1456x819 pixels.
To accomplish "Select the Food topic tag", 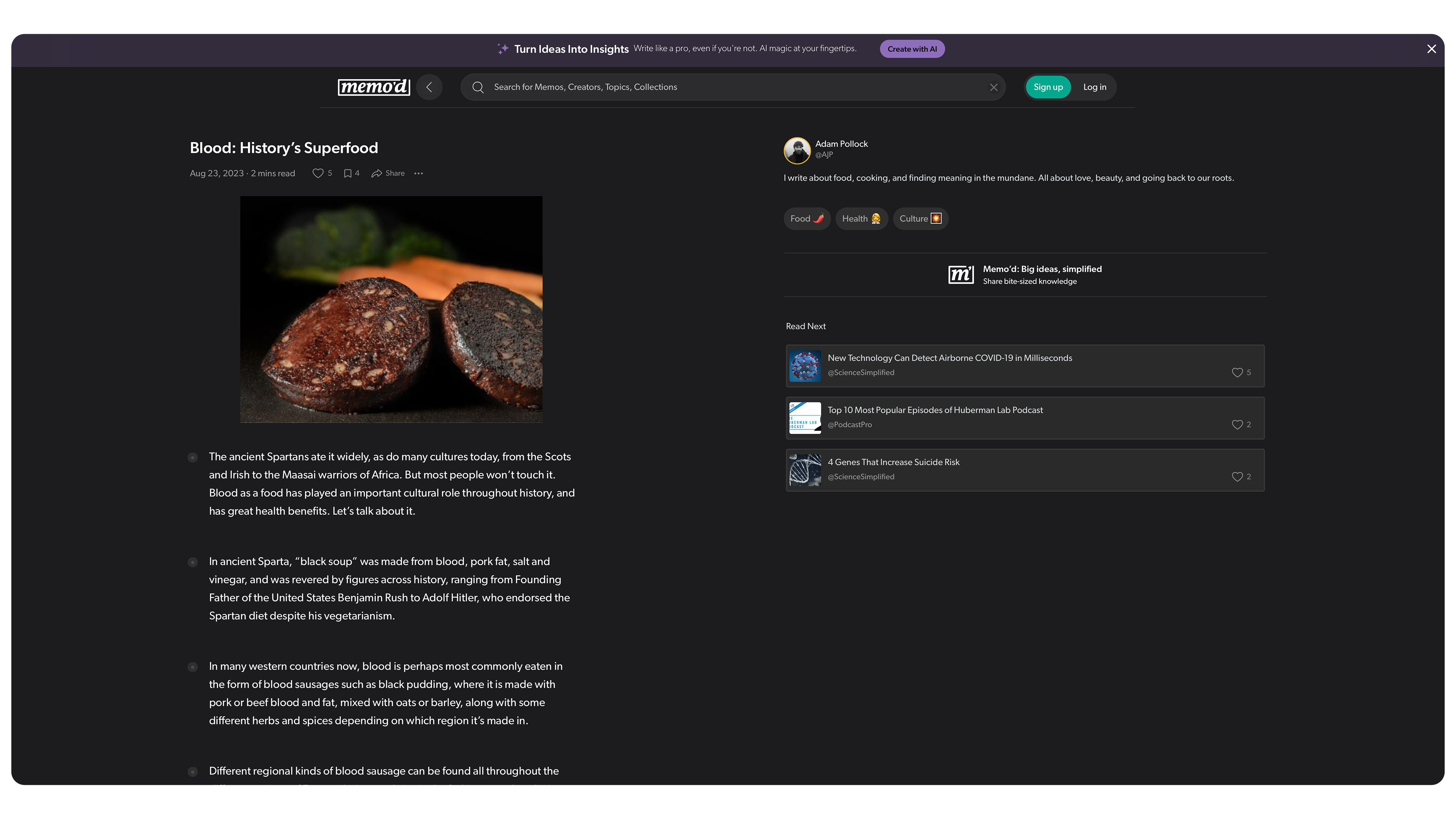I will [x=806, y=219].
